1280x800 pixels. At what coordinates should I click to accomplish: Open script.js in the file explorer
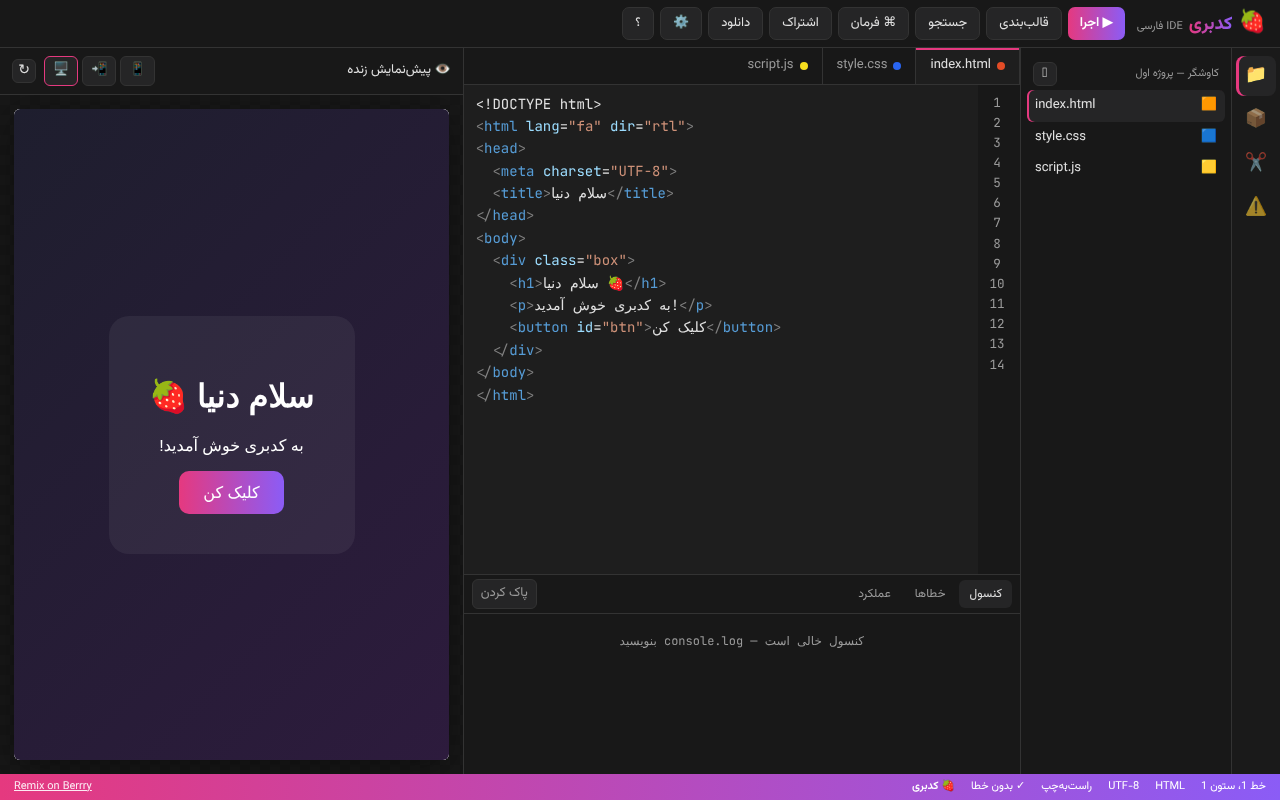click(1126, 167)
